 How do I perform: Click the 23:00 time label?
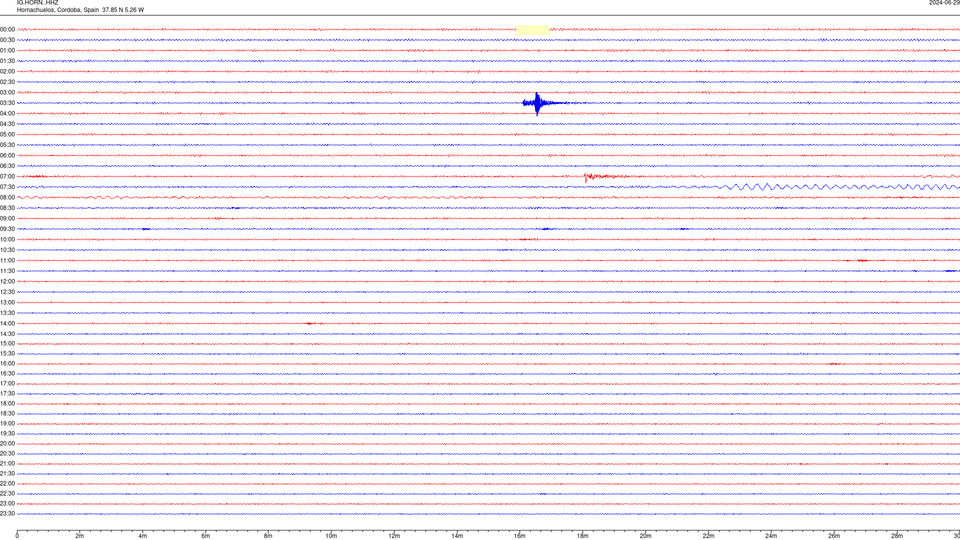7,504
